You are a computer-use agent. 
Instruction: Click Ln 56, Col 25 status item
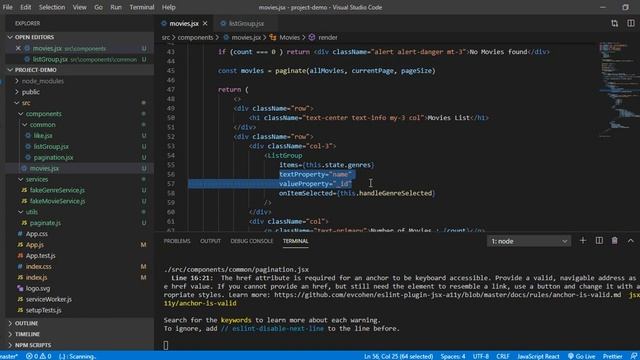(x=398, y=356)
